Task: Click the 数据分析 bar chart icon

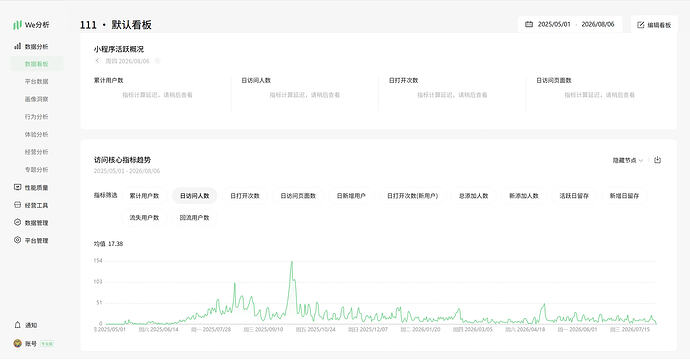Action: pyautogui.click(x=18, y=46)
